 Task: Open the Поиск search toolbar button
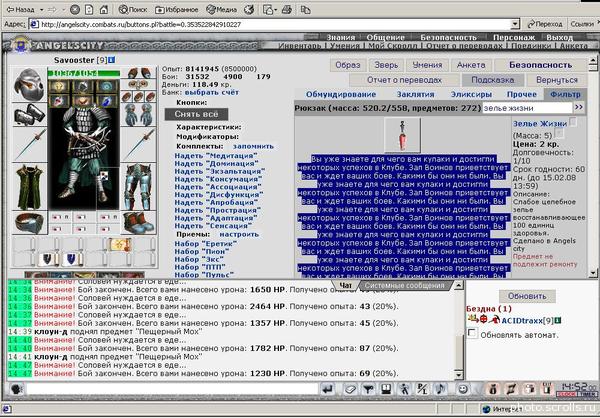point(133,10)
